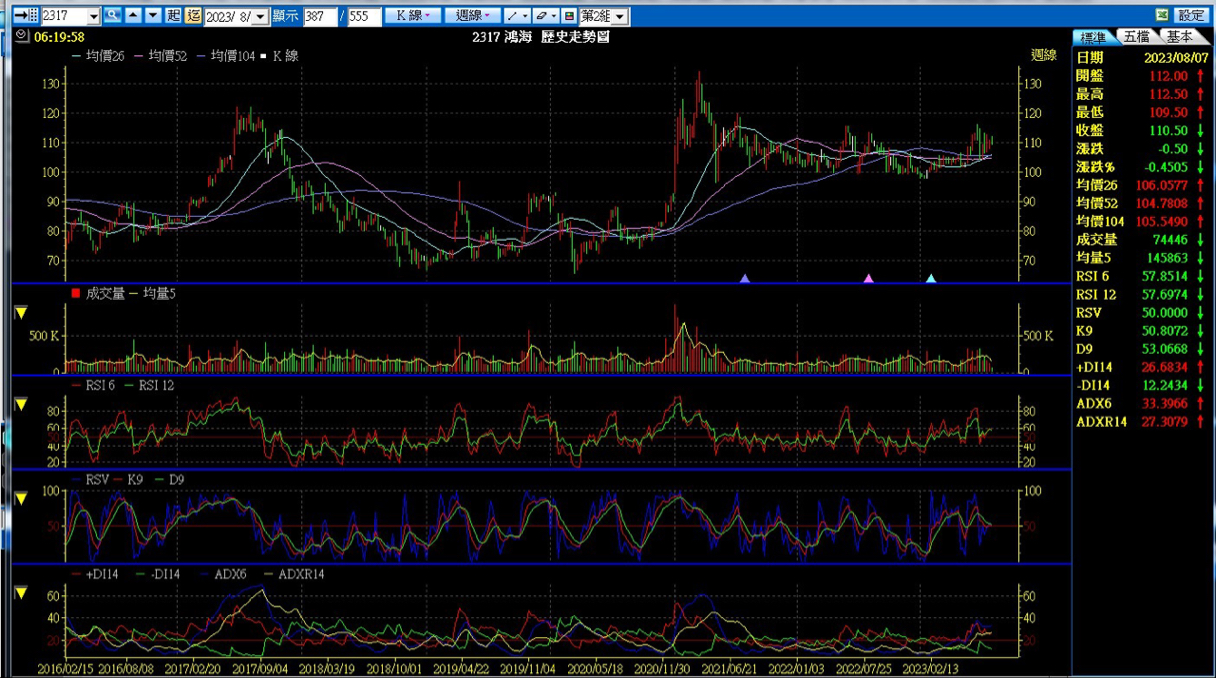Open the 2317 stock code dropdown
Image resolution: width=1216 pixels, height=678 pixels.
tap(94, 17)
